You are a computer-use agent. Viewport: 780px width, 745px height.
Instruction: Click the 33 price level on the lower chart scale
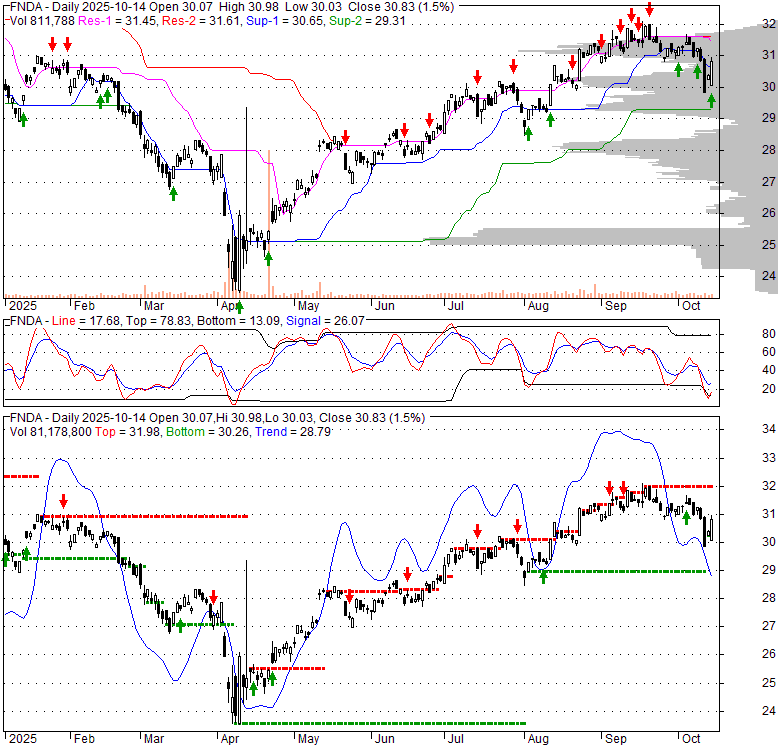click(x=769, y=458)
